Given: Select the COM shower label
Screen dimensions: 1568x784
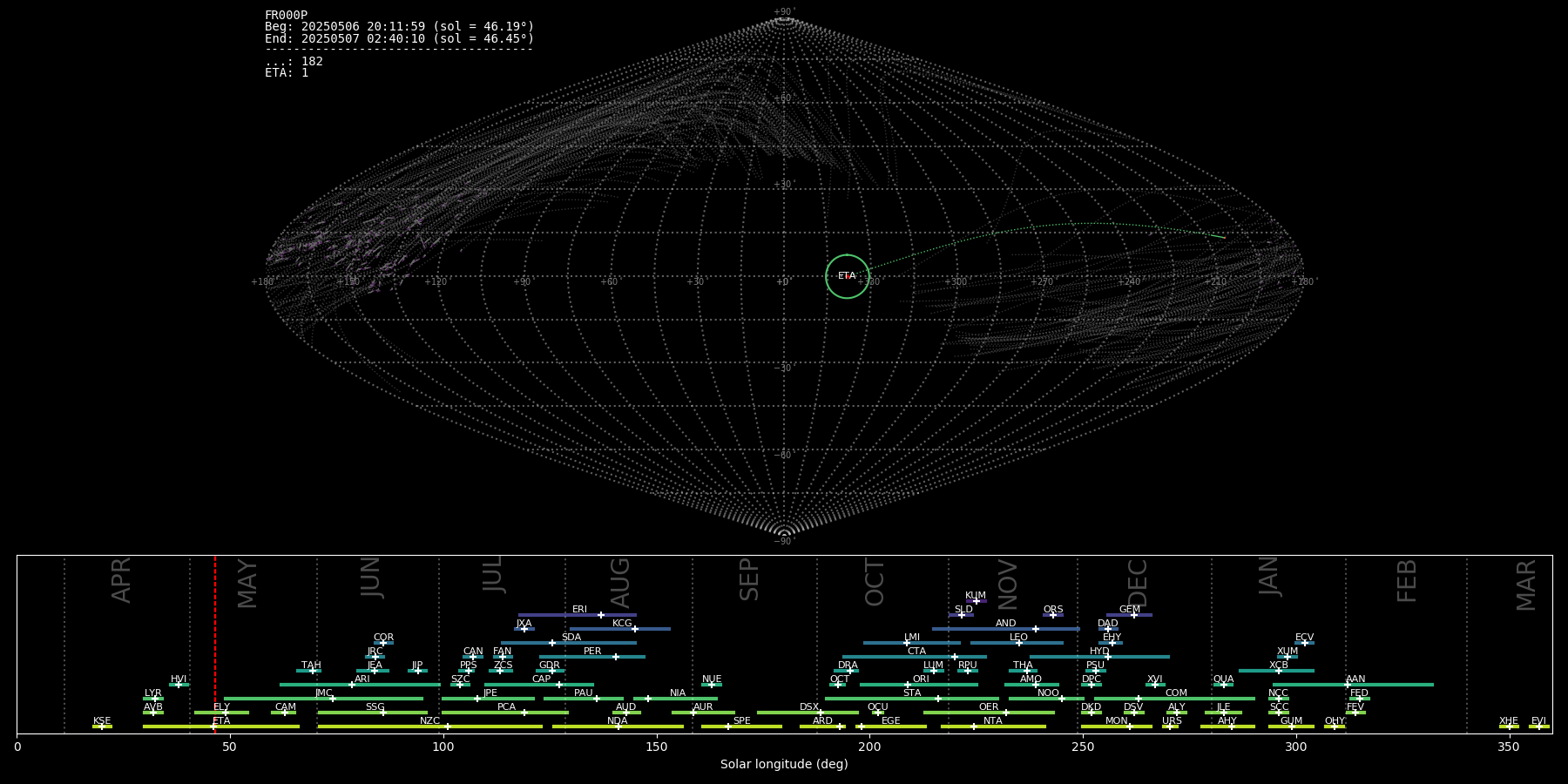Looking at the screenshot, I should (1176, 693).
